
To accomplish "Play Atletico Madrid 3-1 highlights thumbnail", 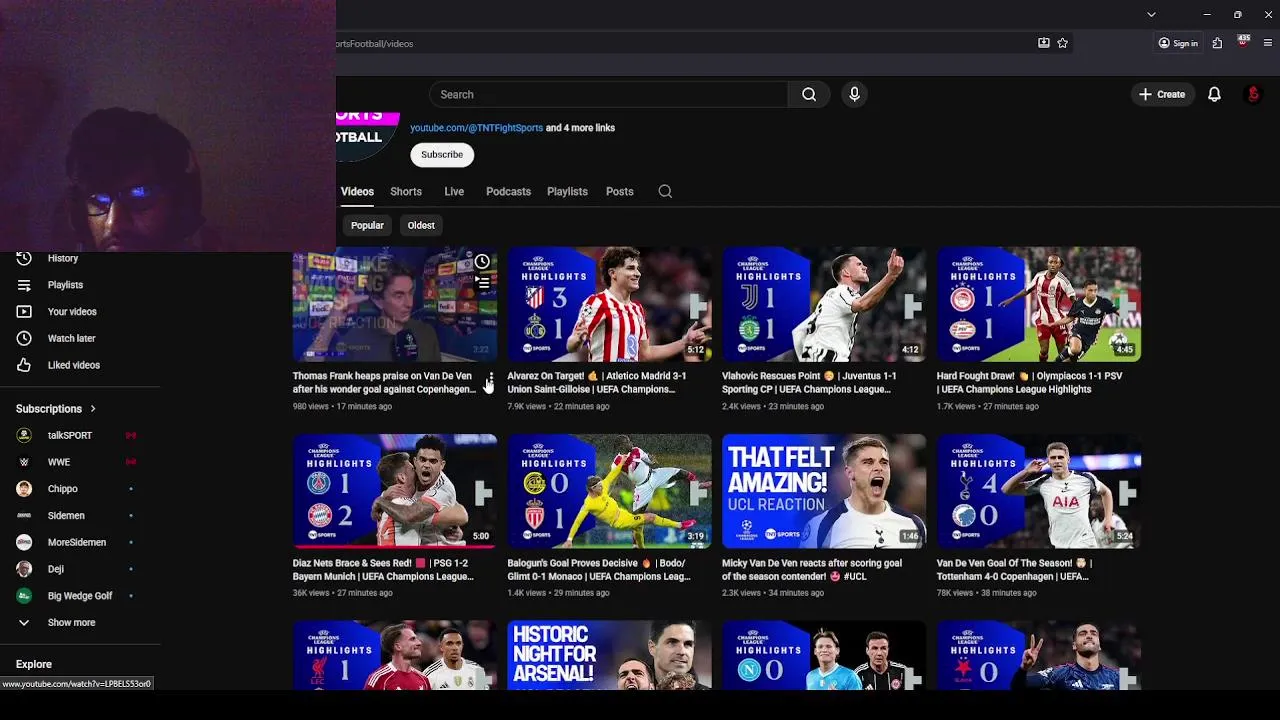I will point(609,304).
